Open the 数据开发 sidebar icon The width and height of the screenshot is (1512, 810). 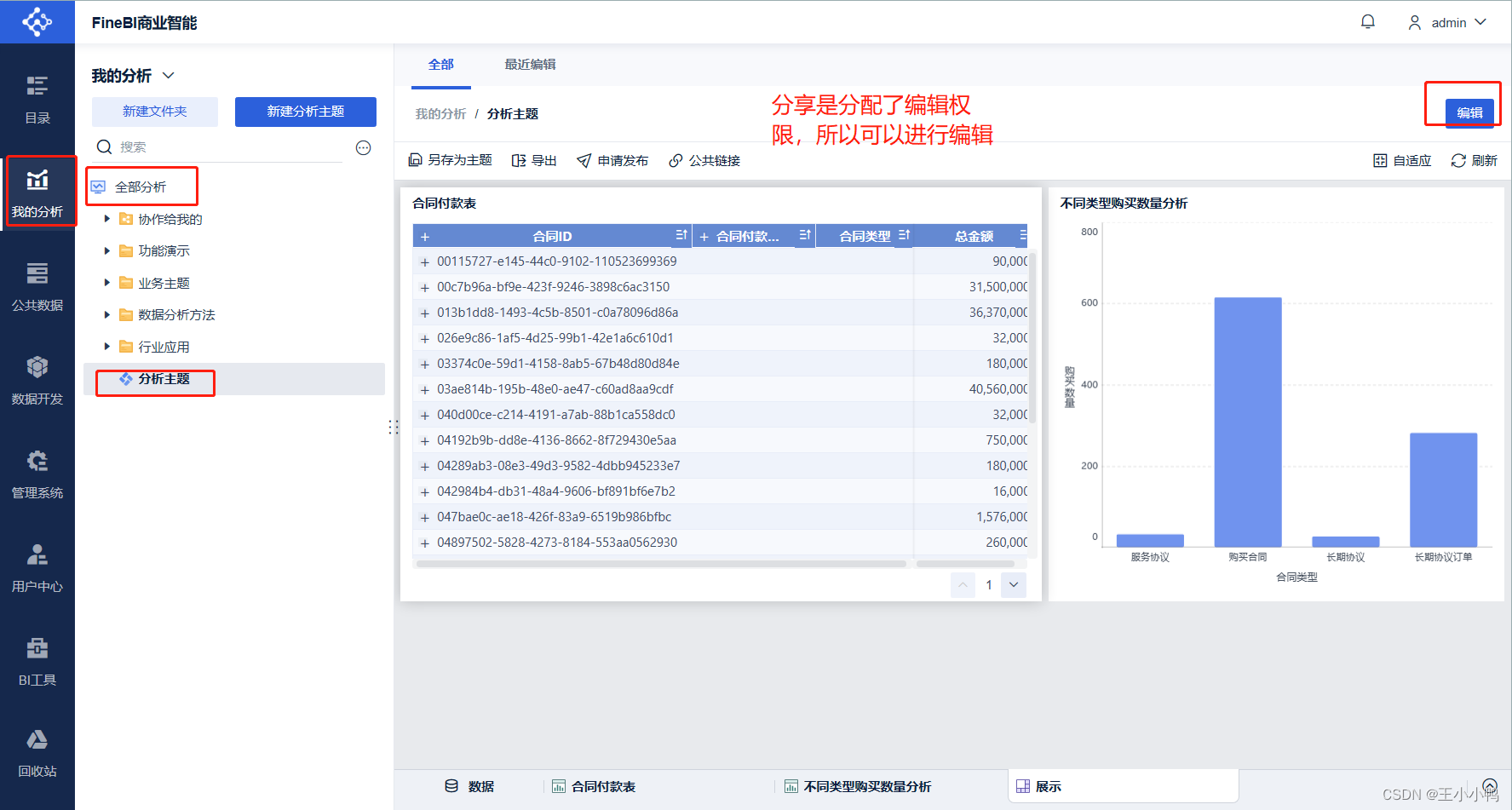37,367
